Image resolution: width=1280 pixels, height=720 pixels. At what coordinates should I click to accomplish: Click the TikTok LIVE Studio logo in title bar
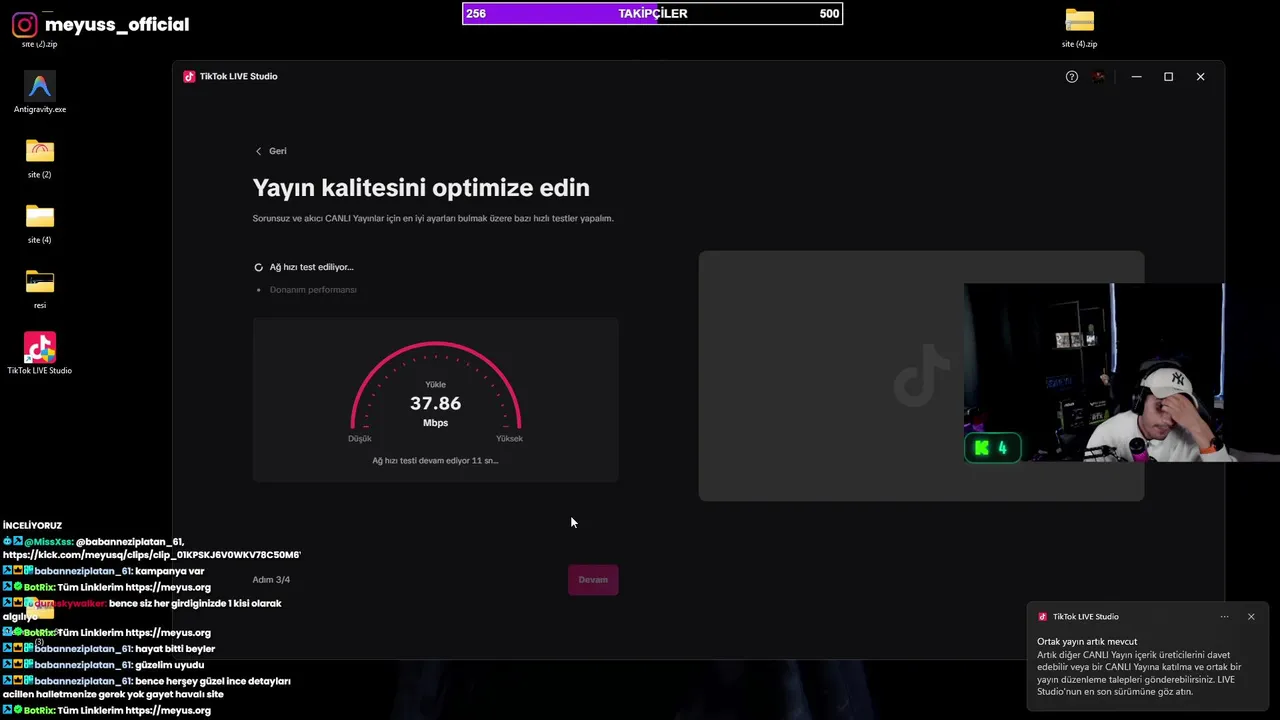189,77
